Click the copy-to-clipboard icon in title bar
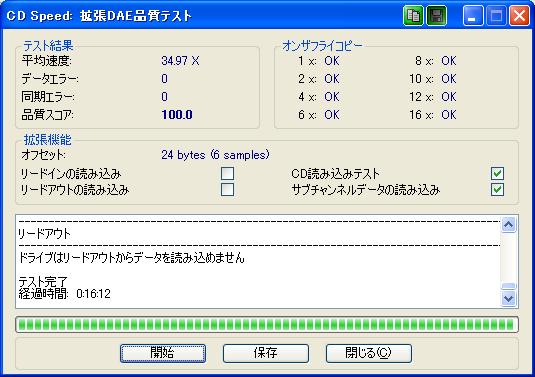535x377 pixels. pos(413,16)
